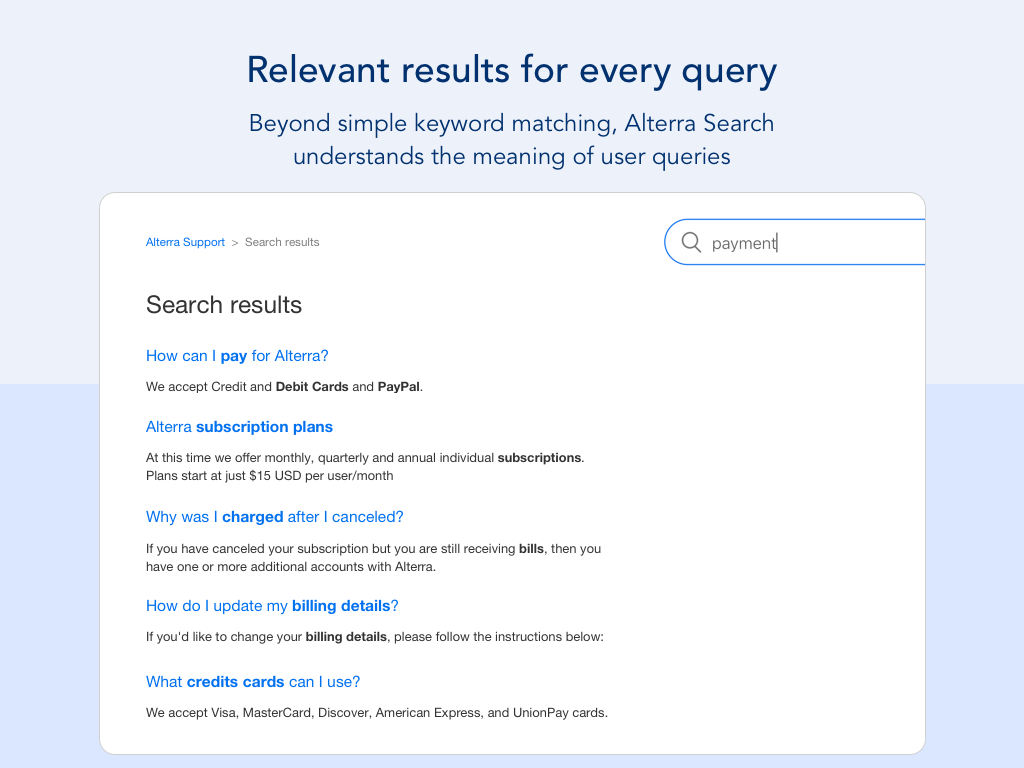Open "How do I update my billing details?"
This screenshot has height=768, width=1024.
(x=272, y=605)
